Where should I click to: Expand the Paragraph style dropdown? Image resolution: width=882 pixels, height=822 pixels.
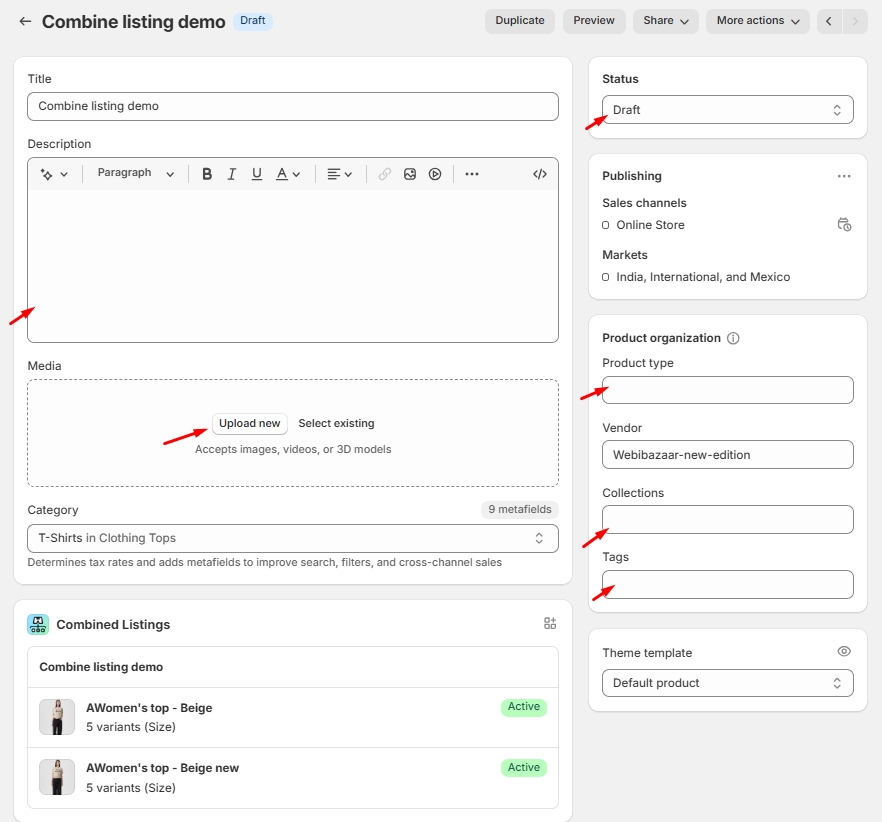click(x=135, y=174)
